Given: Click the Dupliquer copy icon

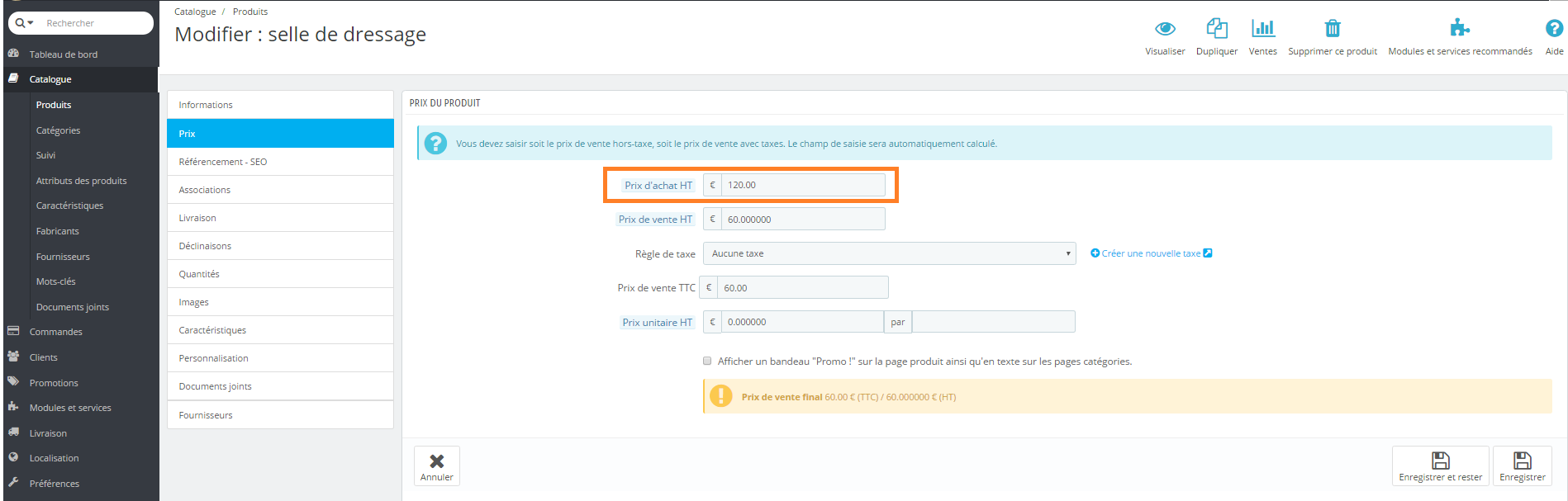Looking at the screenshot, I should point(1217,29).
